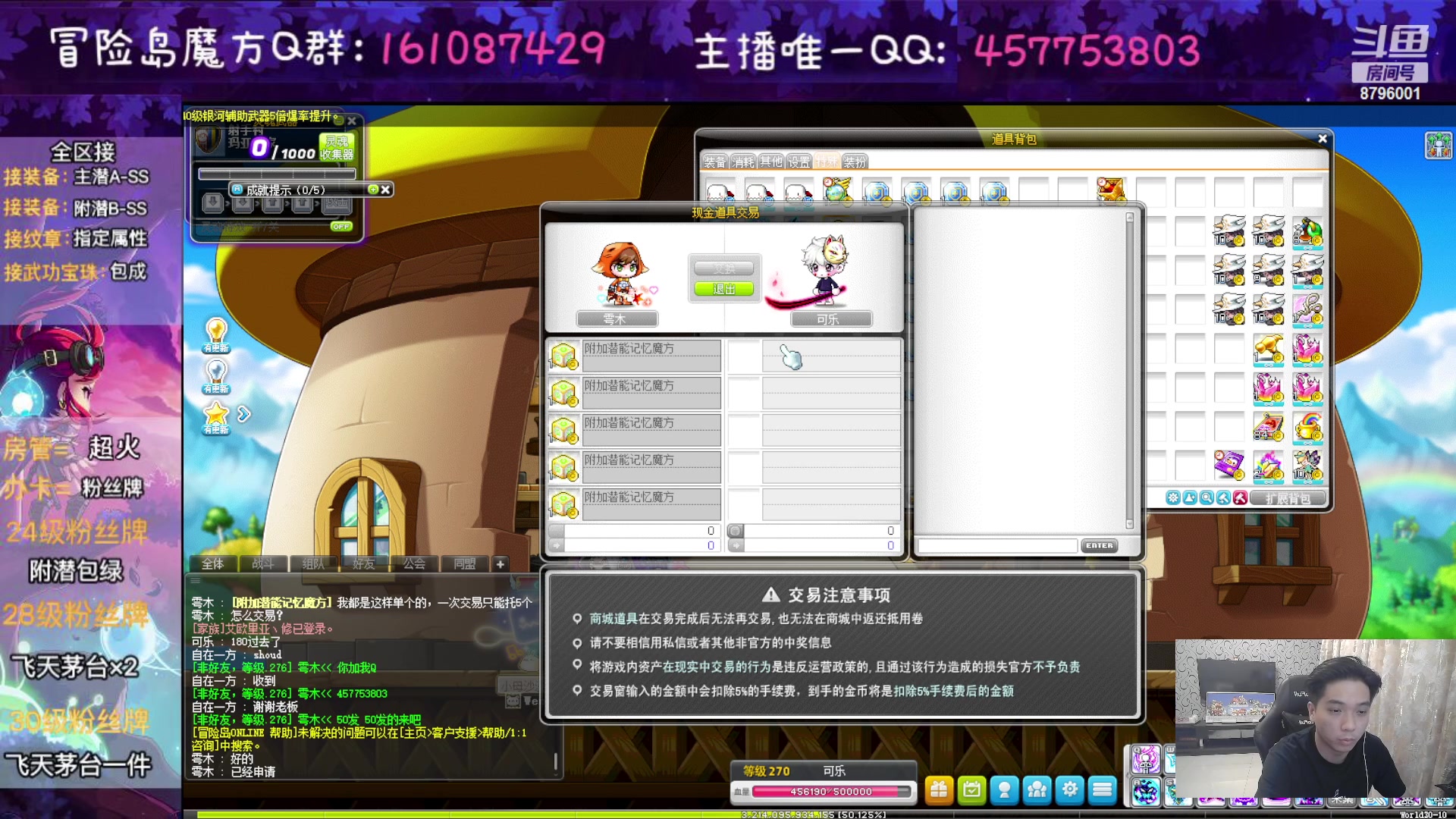The height and width of the screenshot is (819, 1456).
Task: Open the character info icon
Action: click(x=1004, y=790)
